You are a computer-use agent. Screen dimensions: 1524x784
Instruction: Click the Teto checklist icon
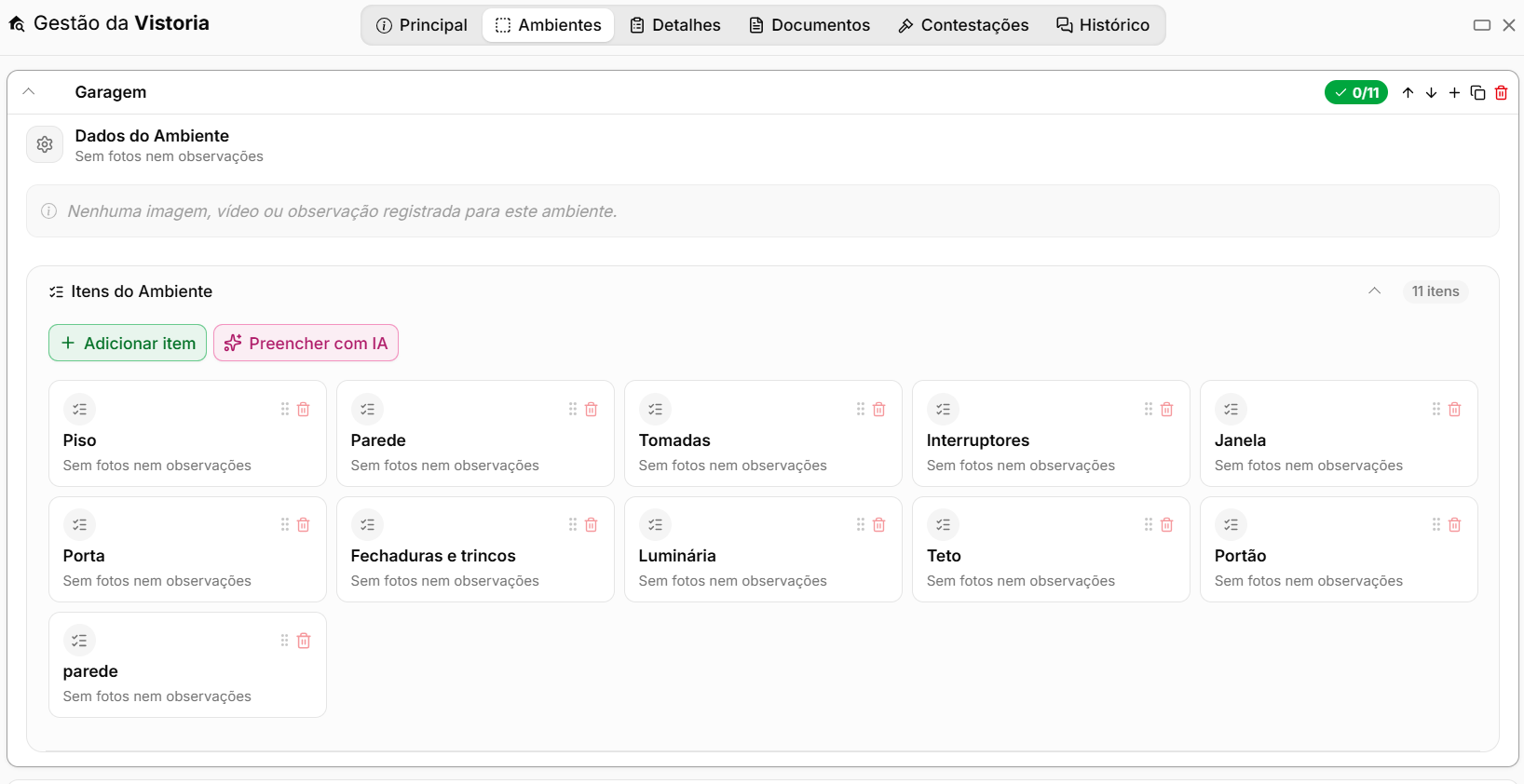click(944, 524)
